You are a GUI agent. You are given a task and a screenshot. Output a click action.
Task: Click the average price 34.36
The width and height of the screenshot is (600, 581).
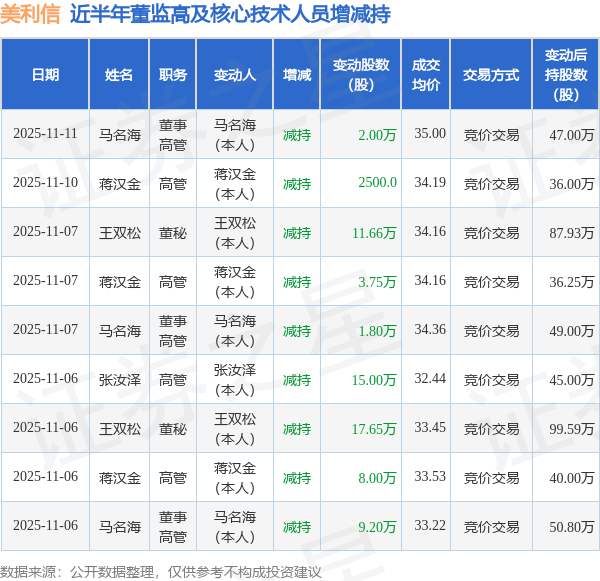click(430, 330)
